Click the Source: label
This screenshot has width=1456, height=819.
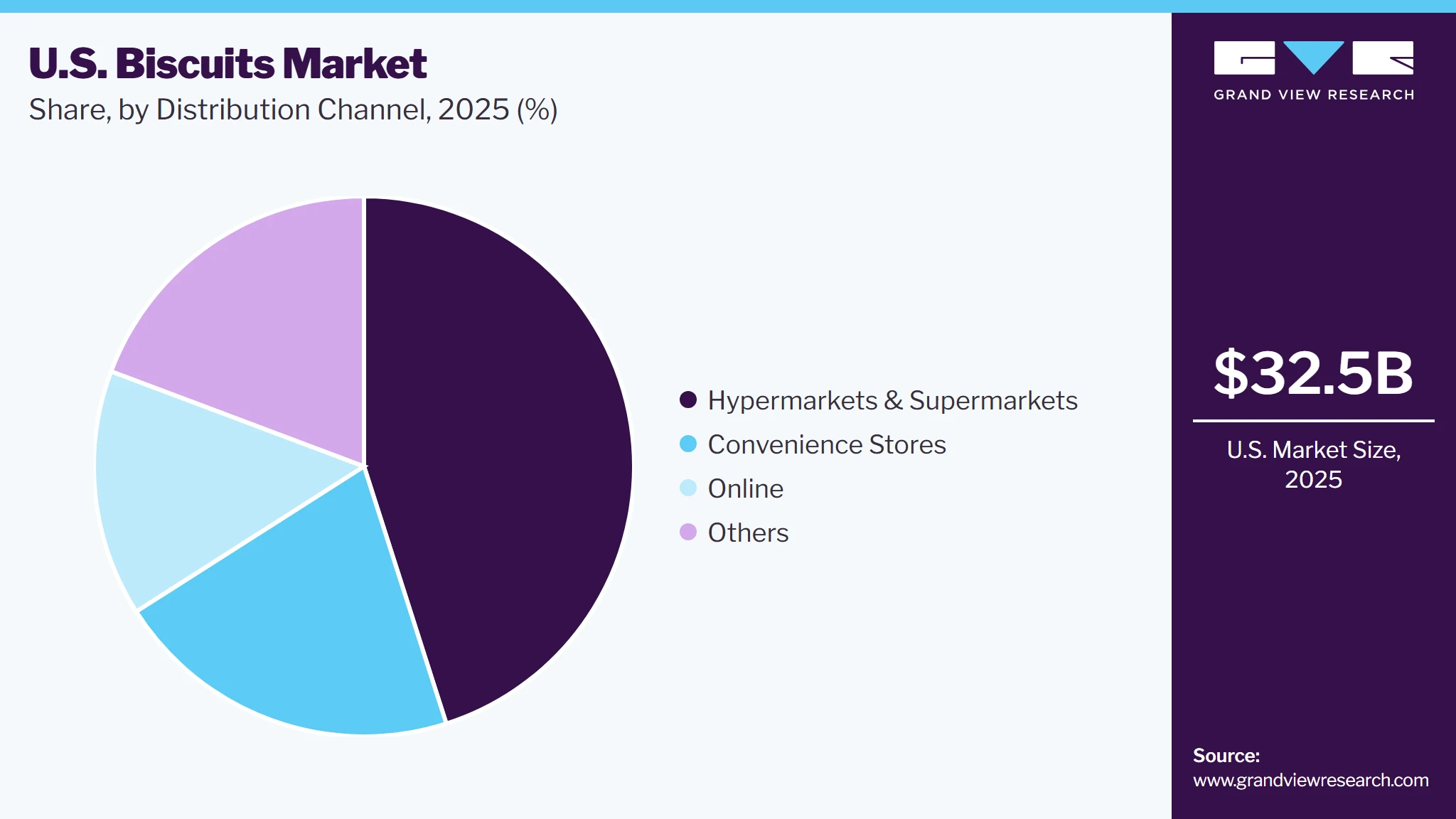1226,756
